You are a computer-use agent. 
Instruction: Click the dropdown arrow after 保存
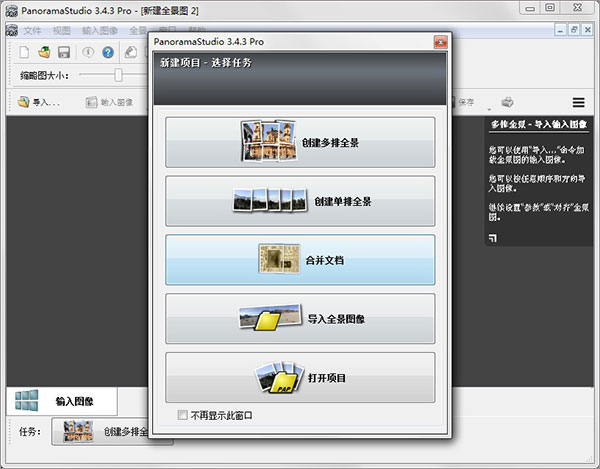pos(489,109)
